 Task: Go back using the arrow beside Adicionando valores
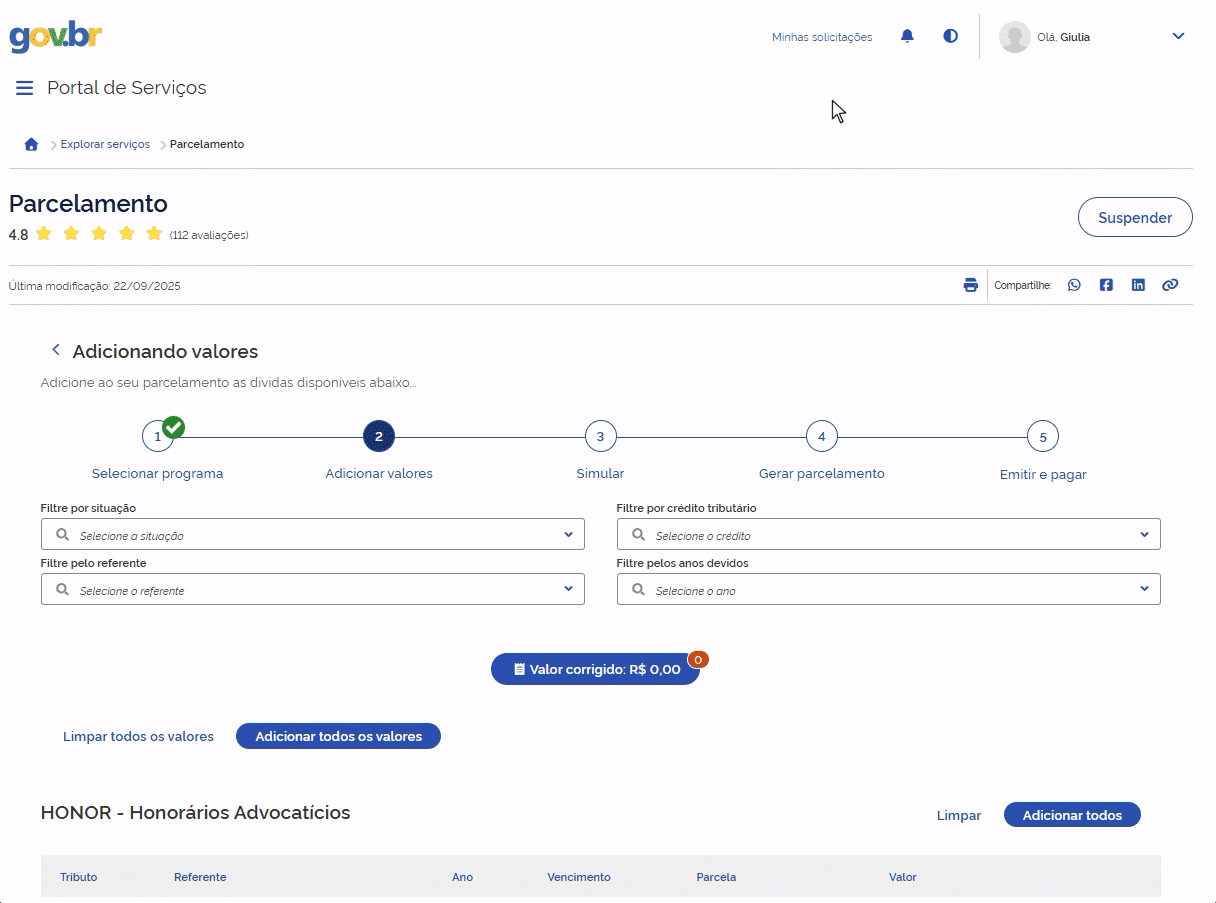pos(56,350)
